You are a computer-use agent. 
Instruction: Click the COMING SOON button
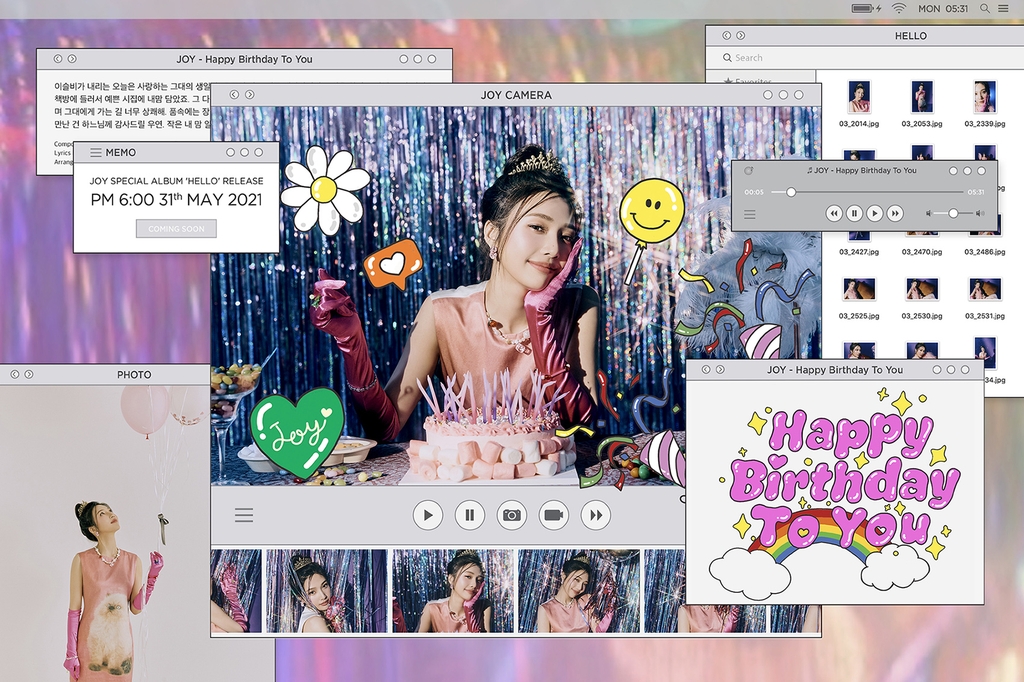(176, 229)
